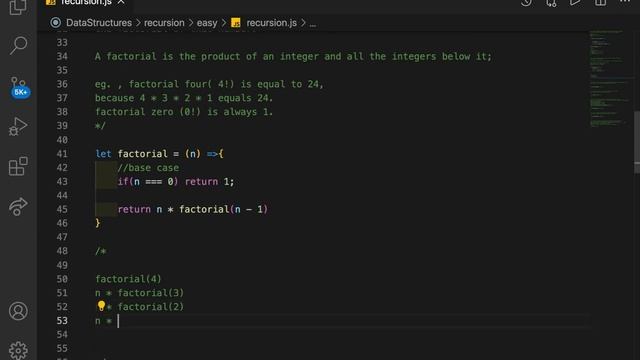Open the Manage settings gear

point(18,350)
